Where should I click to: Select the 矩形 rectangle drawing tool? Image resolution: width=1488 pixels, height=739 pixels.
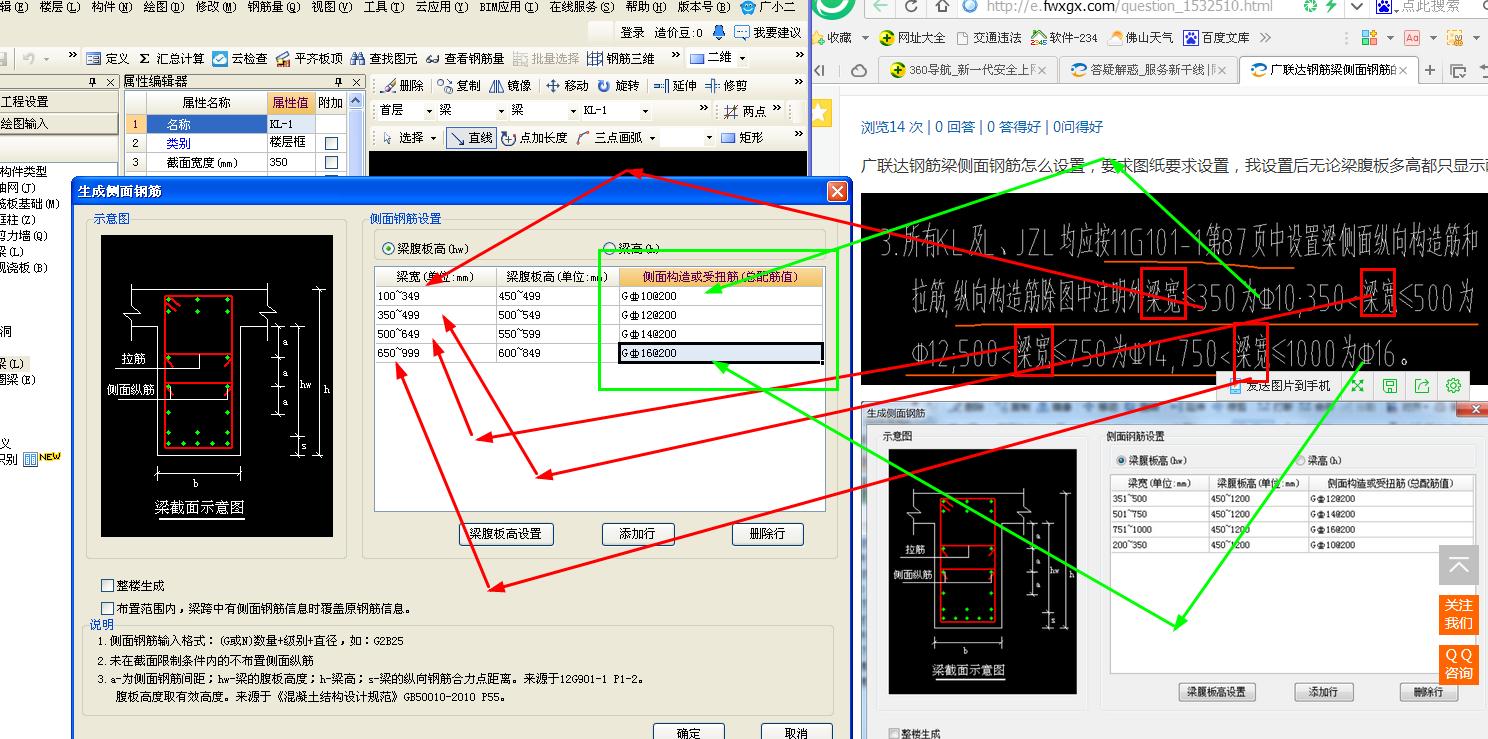coord(741,138)
